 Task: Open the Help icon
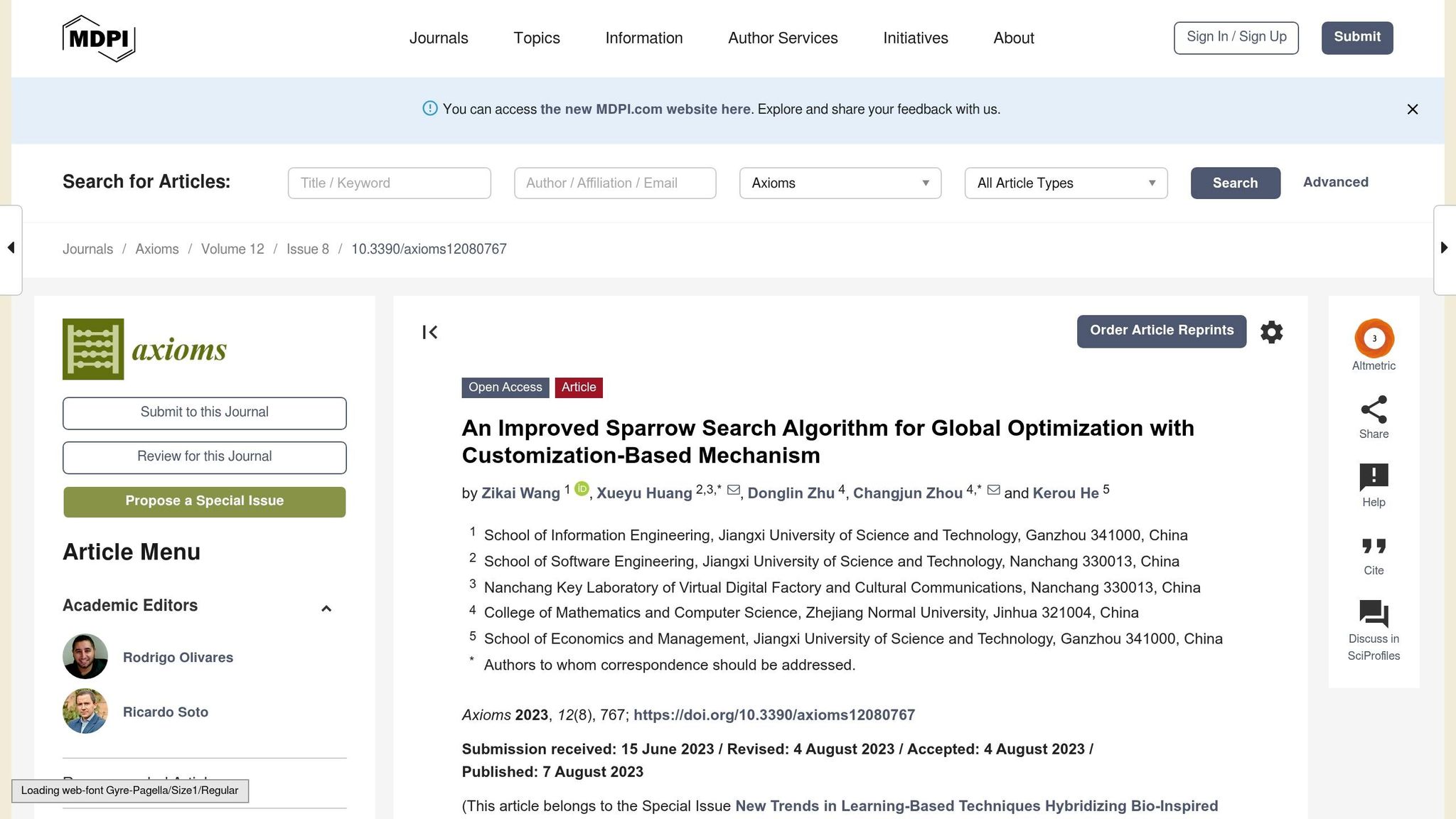(x=1374, y=477)
